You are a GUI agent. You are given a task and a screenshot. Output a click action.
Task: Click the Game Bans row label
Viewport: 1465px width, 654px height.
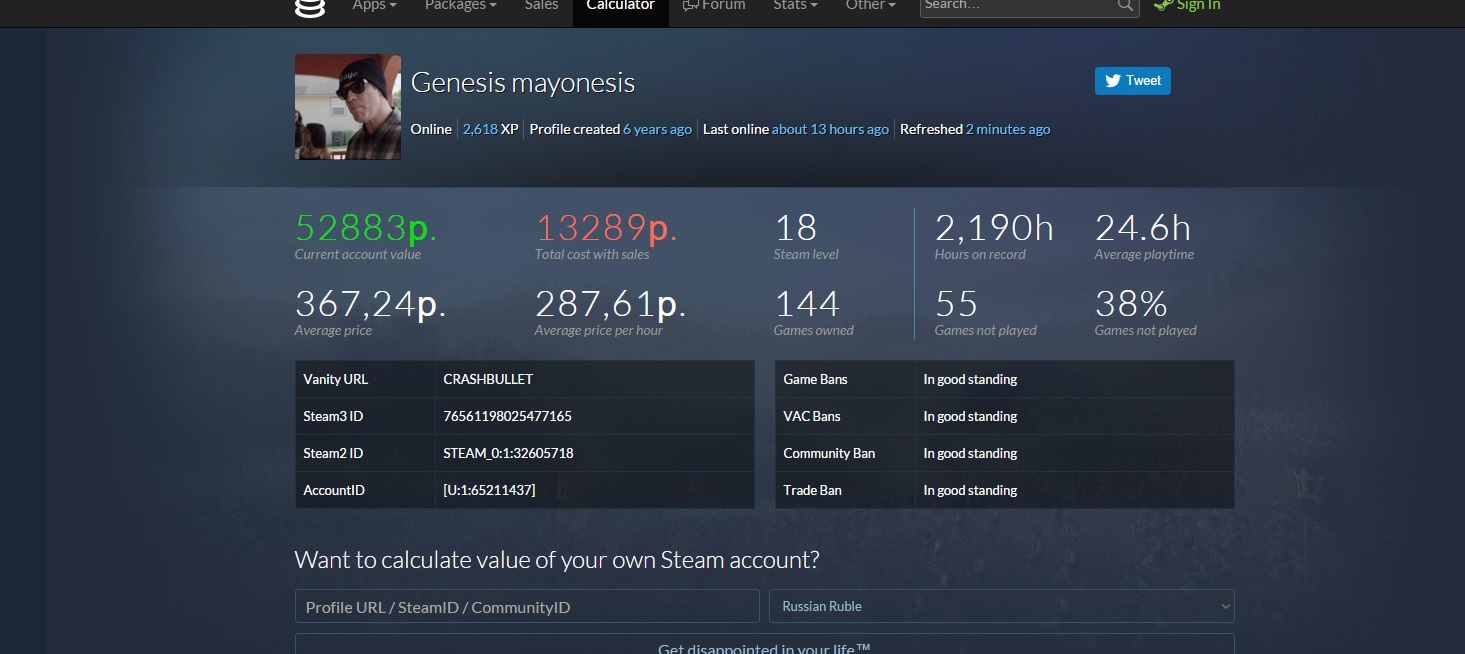point(815,380)
